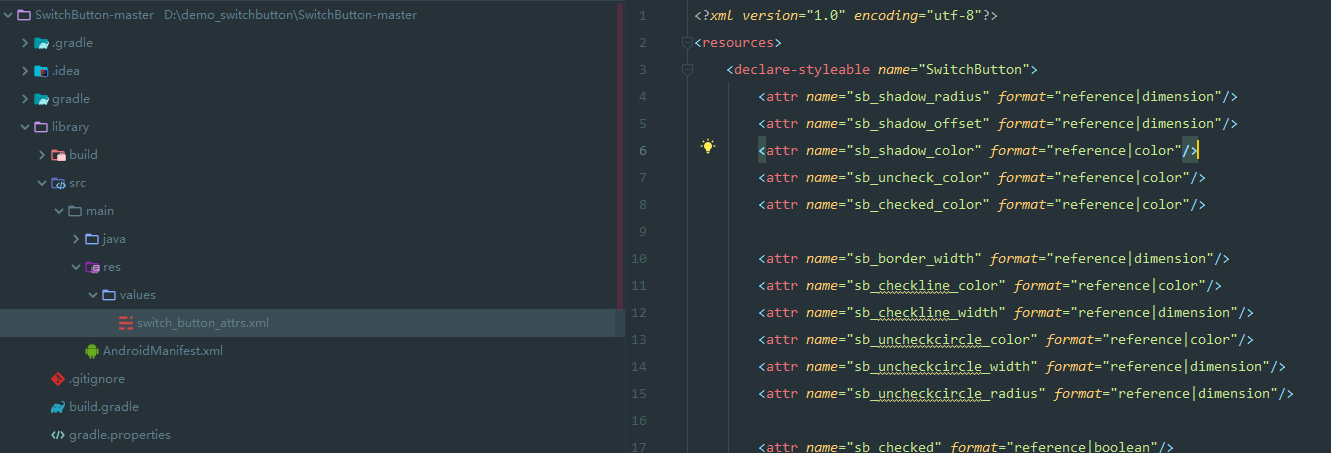Click the red build folder icon
The height and width of the screenshot is (453, 1331).
point(58,155)
